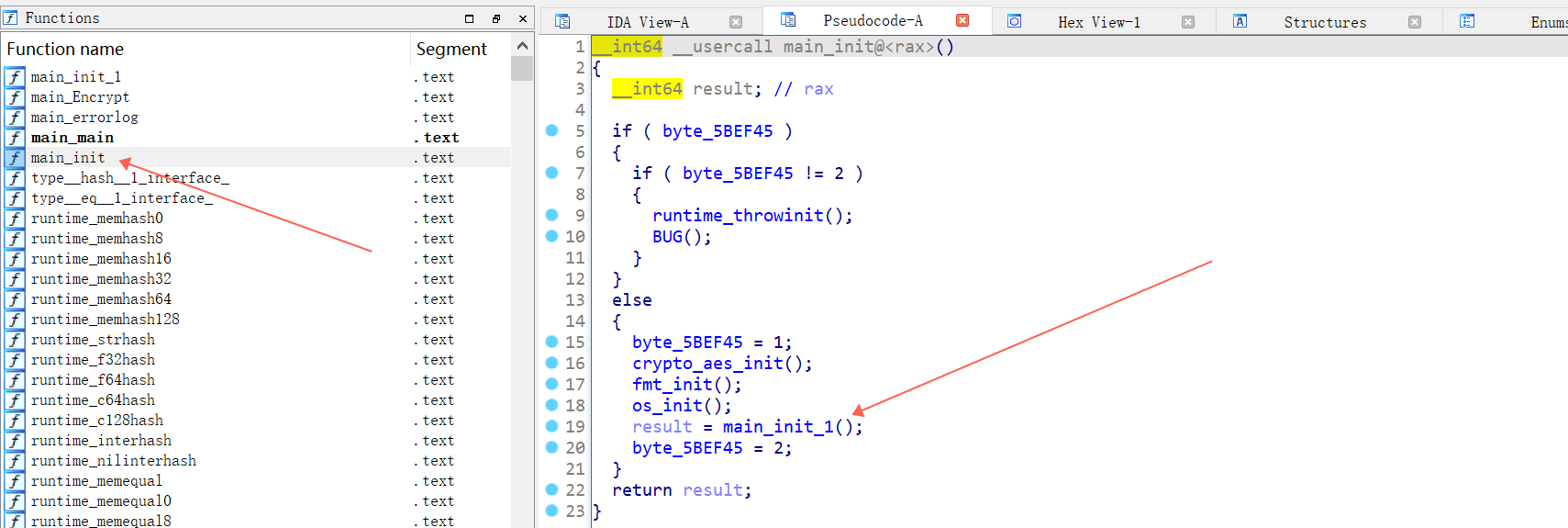
Task: Toggle breakpoint dot on line 16
Action: [551, 363]
